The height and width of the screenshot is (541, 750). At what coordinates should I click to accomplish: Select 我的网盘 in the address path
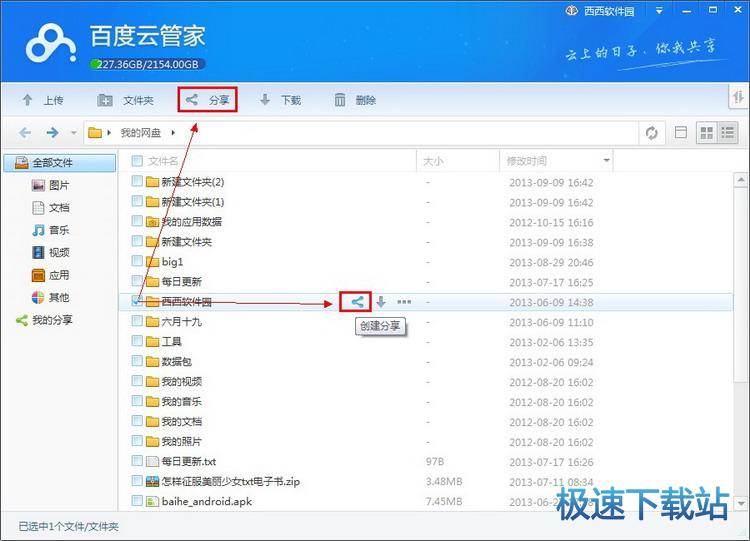click(x=140, y=132)
